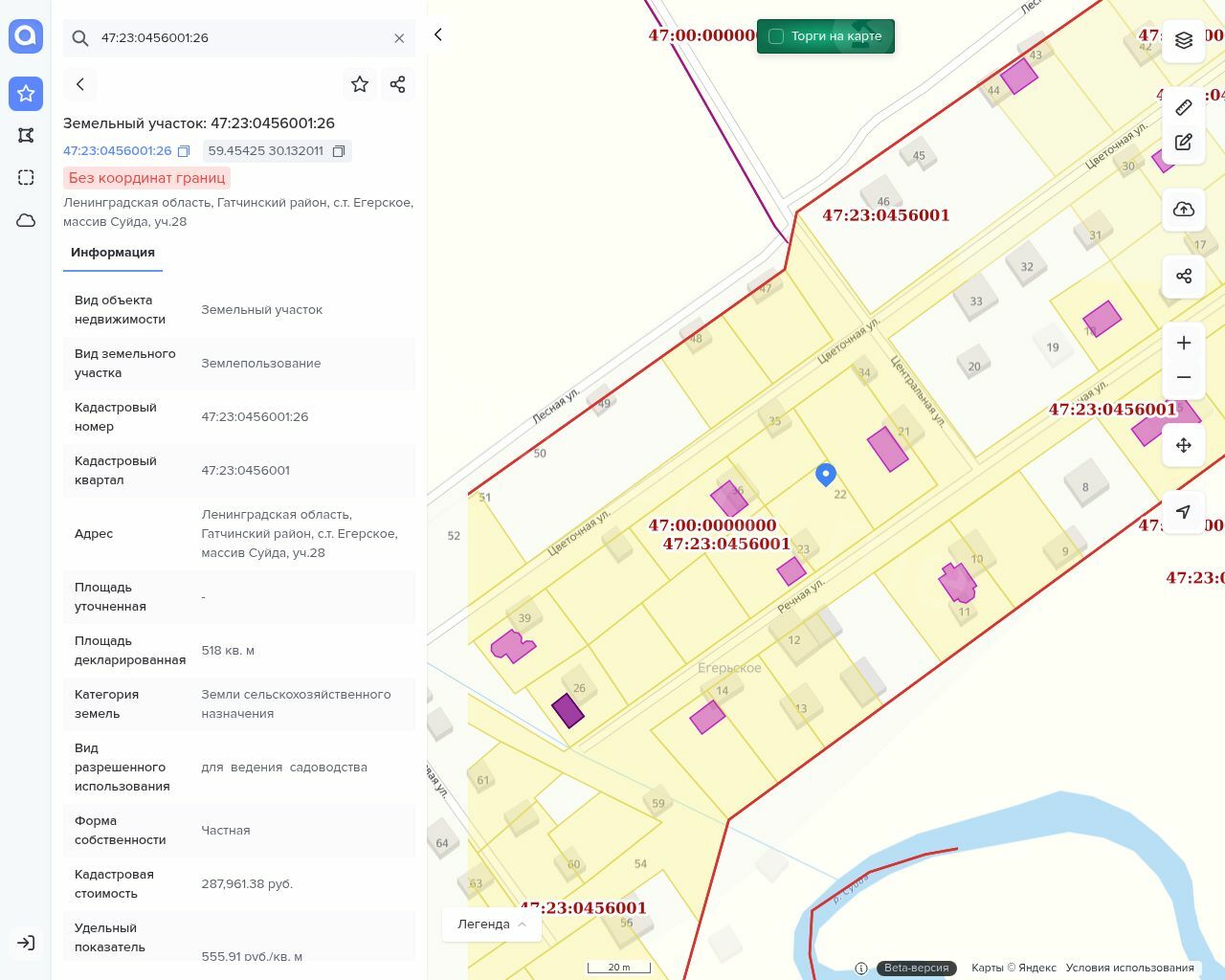Enable the 'Торги на карте' checkbox
The width and height of the screenshot is (1225, 980).
pyautogui.click(x=776, y=36)
